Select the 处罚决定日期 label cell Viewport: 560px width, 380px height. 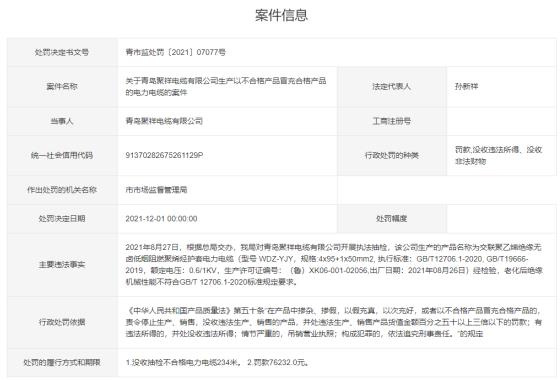click(62, 219)
